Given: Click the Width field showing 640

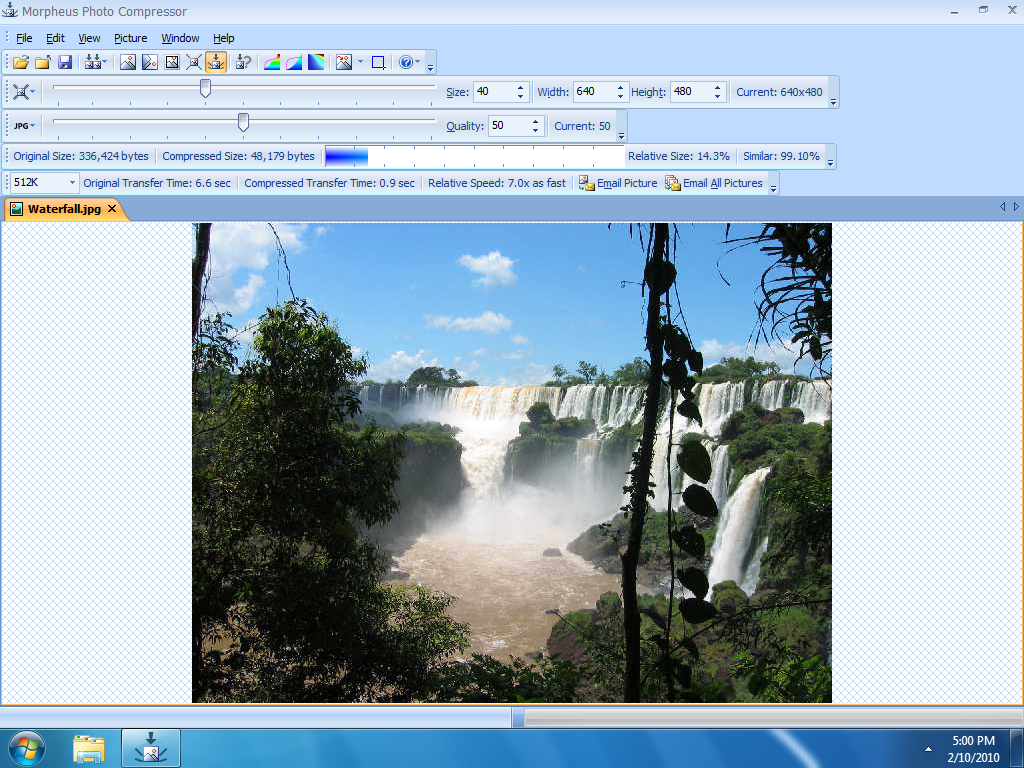Looking at the screenshot, I should [x=594, y=91].
